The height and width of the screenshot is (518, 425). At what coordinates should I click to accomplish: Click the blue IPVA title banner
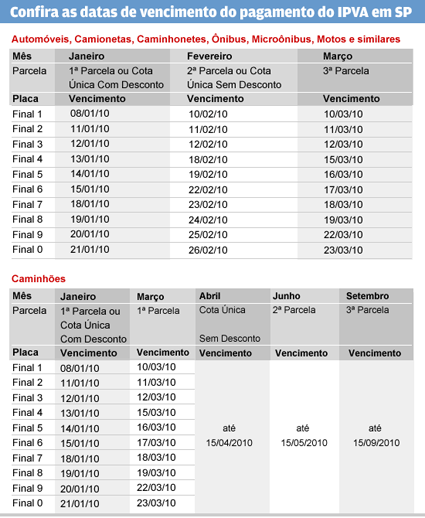click(x=212, y=12)
